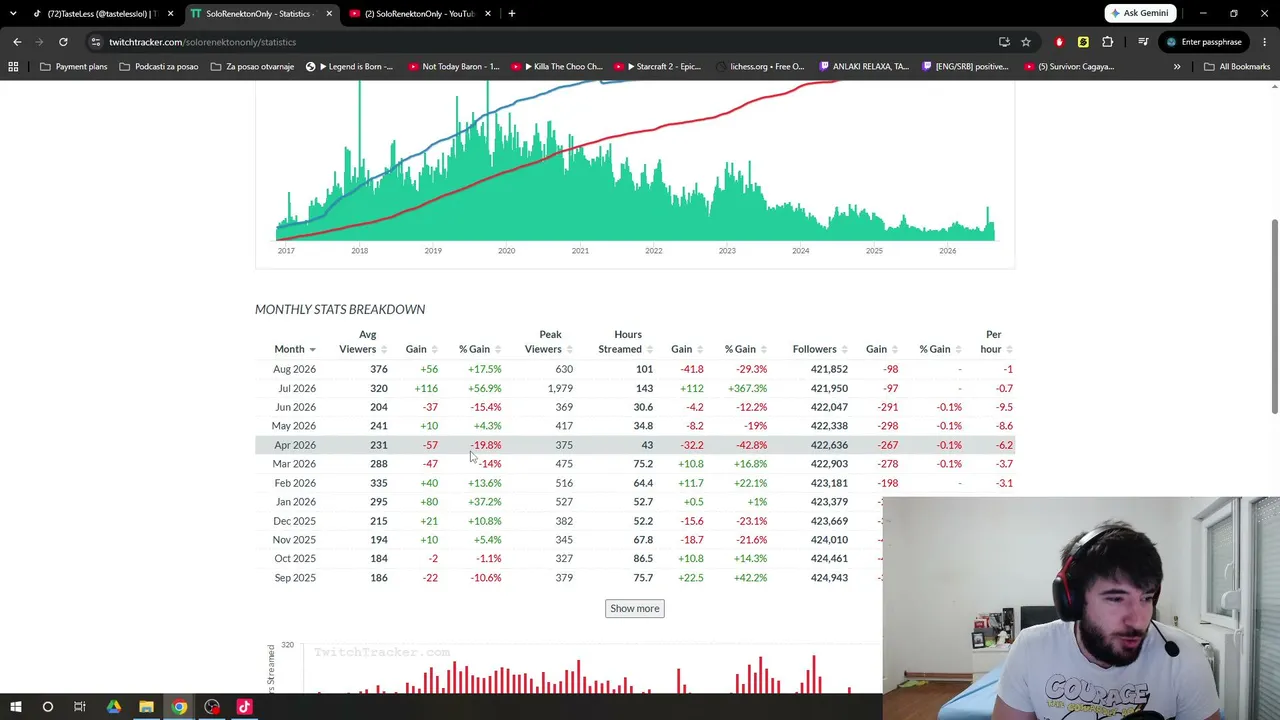Screen dimensions: 1280x720
Task: Close the SoloRenektonOnly Statistics tab
Action: pos(329,14)
